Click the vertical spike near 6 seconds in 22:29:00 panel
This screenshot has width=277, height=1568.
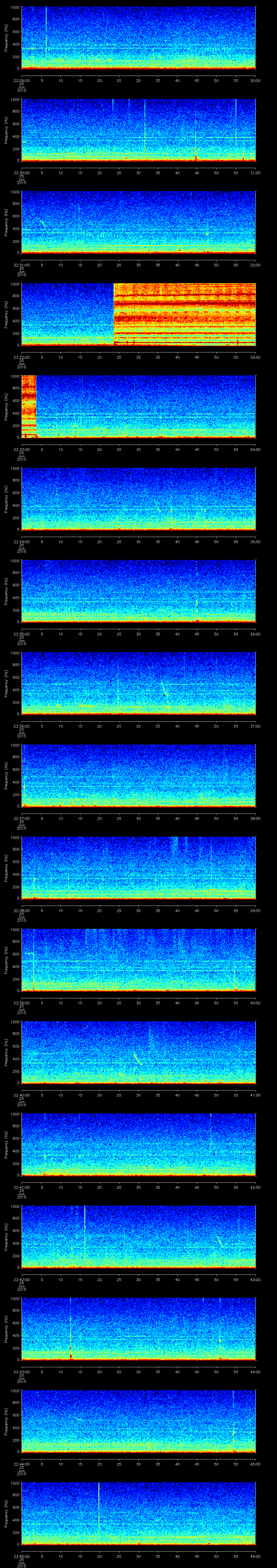[x=46, y=32]
